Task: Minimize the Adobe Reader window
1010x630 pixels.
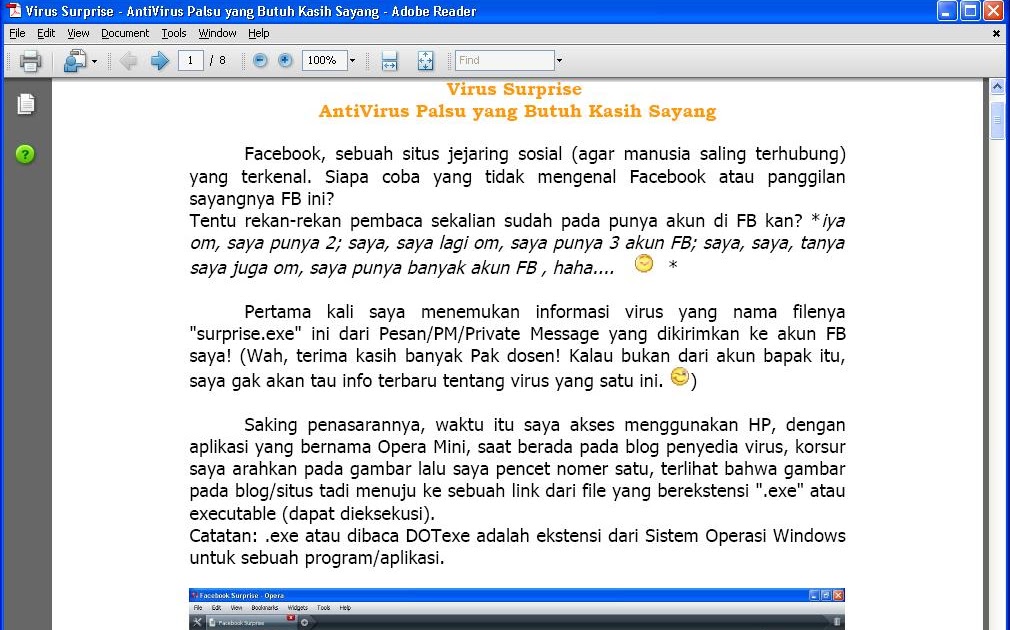Action: pos(947,11)
